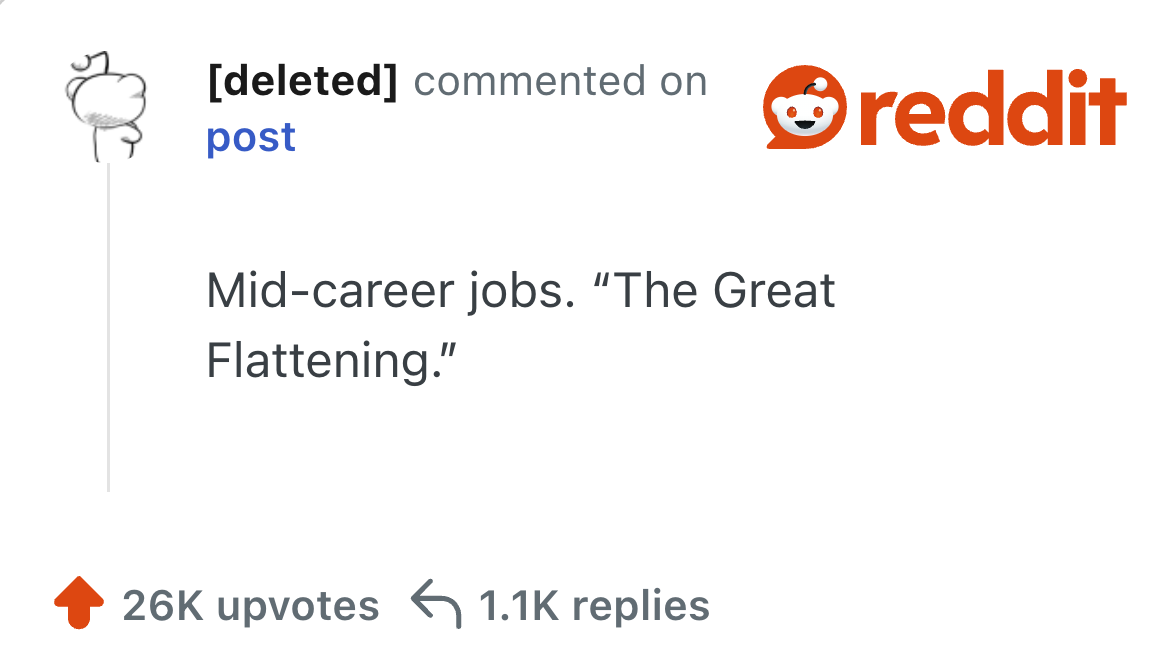Image resolution: width=1173 pixels, height=650 pixels.
Task: Open the "1.1K replies" thread
Action: pos(594,606)
